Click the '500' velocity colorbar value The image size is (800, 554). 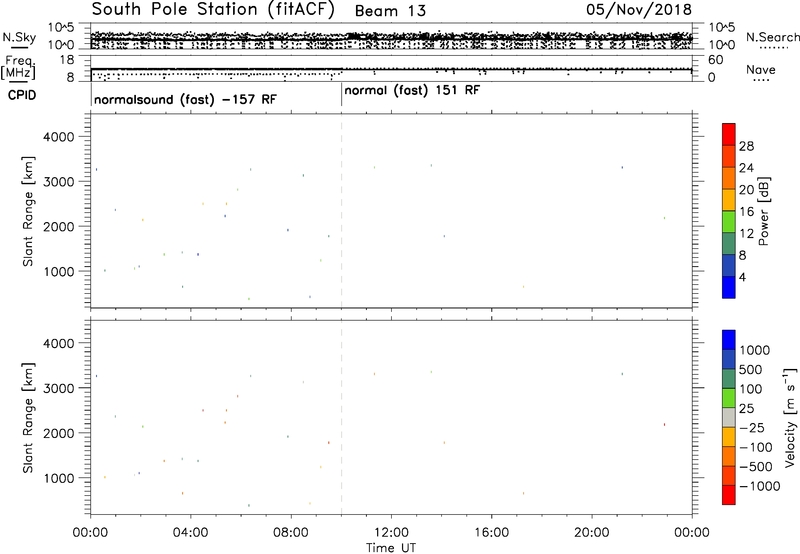coord(750,370)
